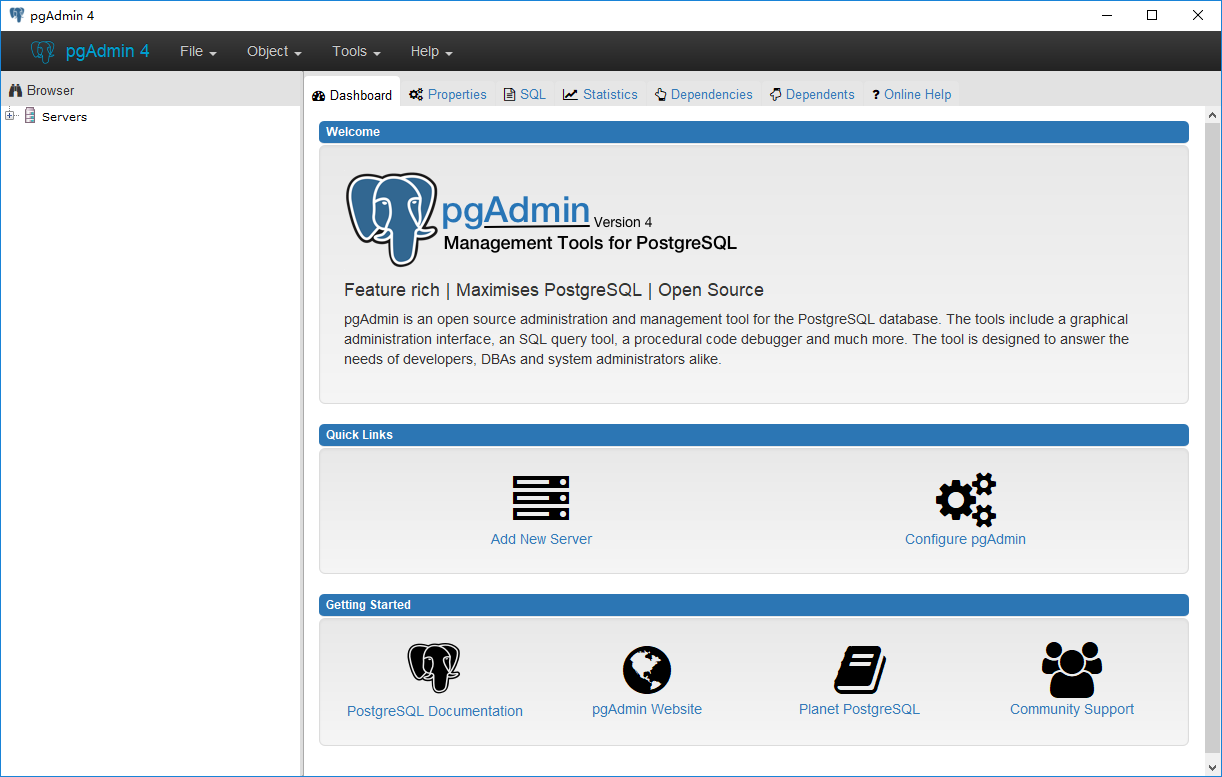
Task: Click the pgAdmin Website globe icon
Action: point(646,669)
